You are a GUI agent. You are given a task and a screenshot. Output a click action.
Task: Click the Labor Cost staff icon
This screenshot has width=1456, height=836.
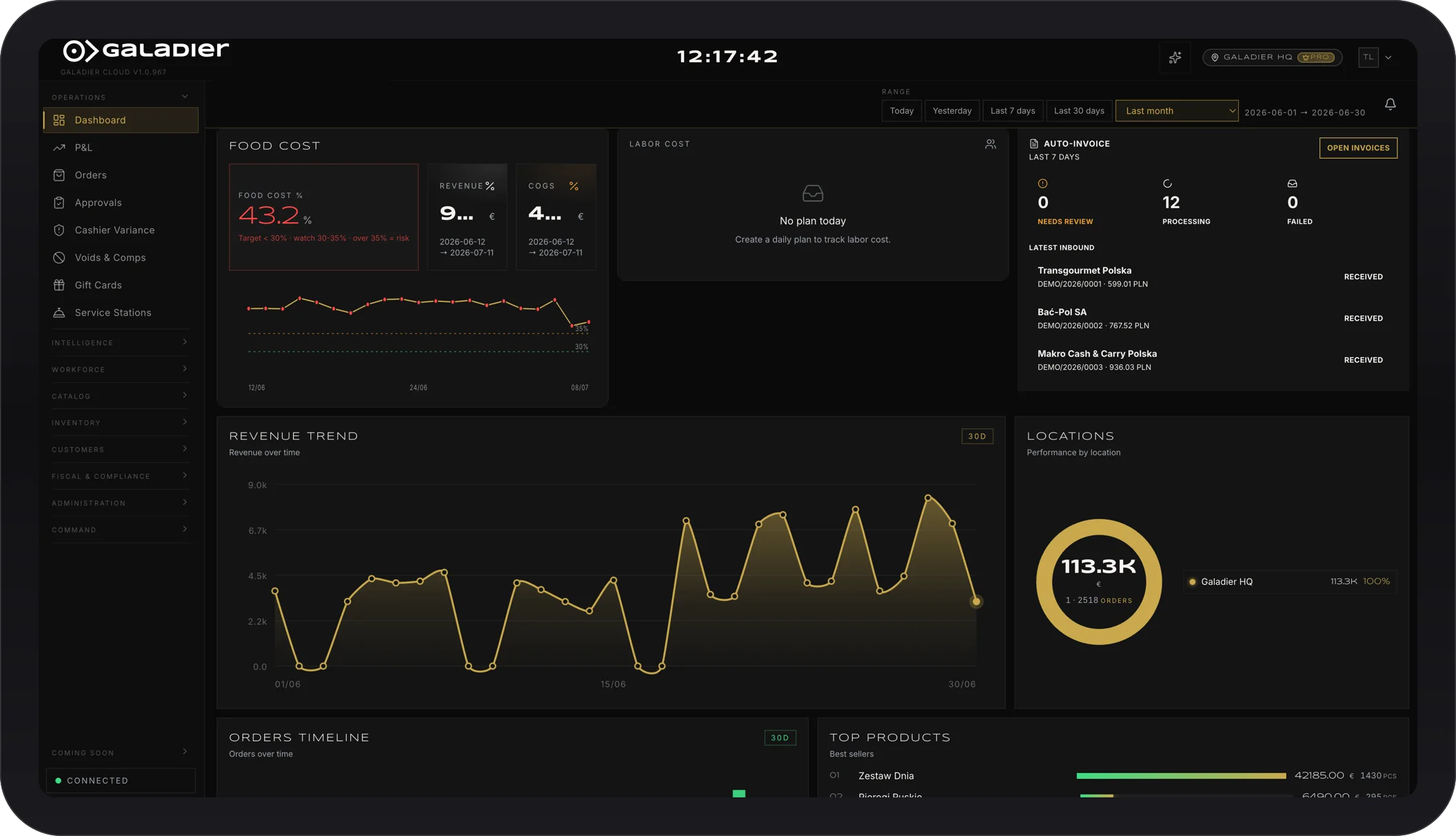[x=991, y=144]
